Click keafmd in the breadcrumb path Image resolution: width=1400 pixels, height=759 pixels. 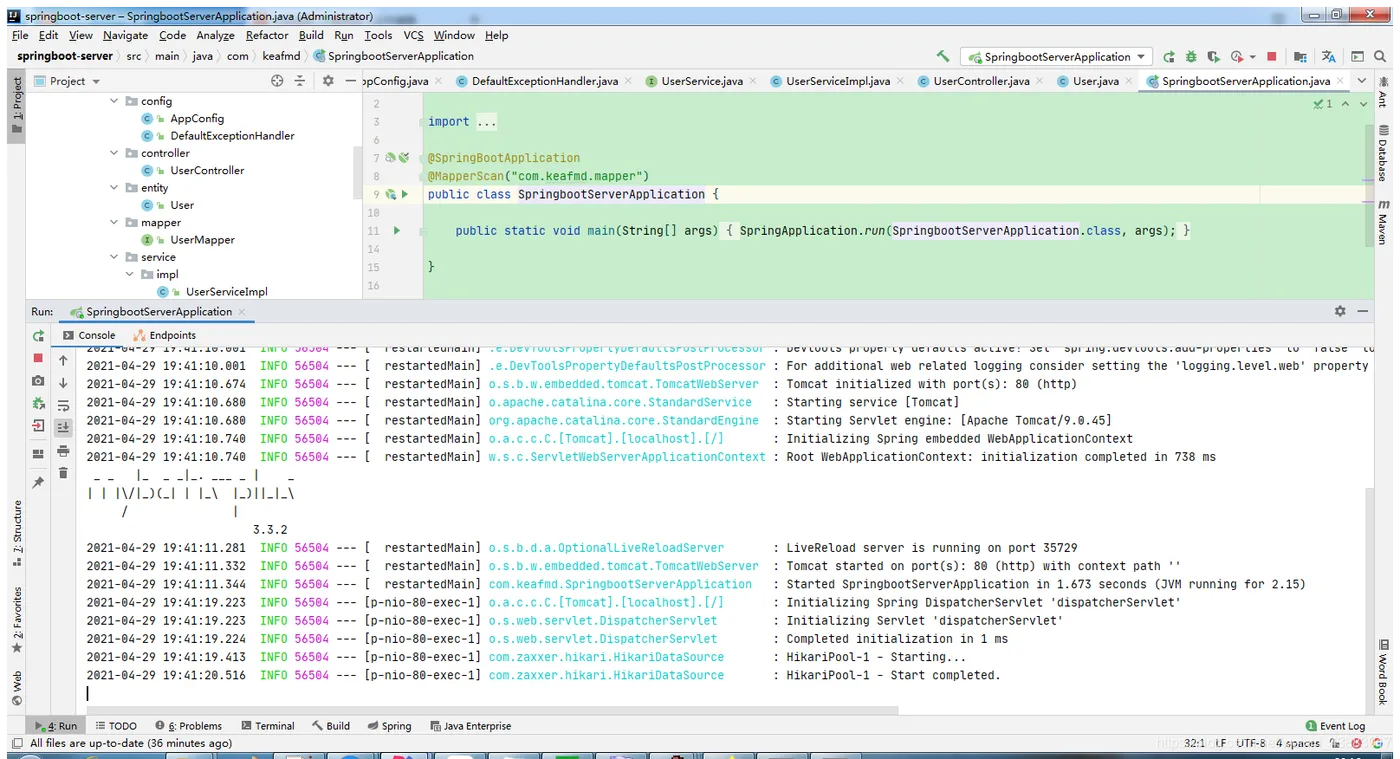click(281, 56)
